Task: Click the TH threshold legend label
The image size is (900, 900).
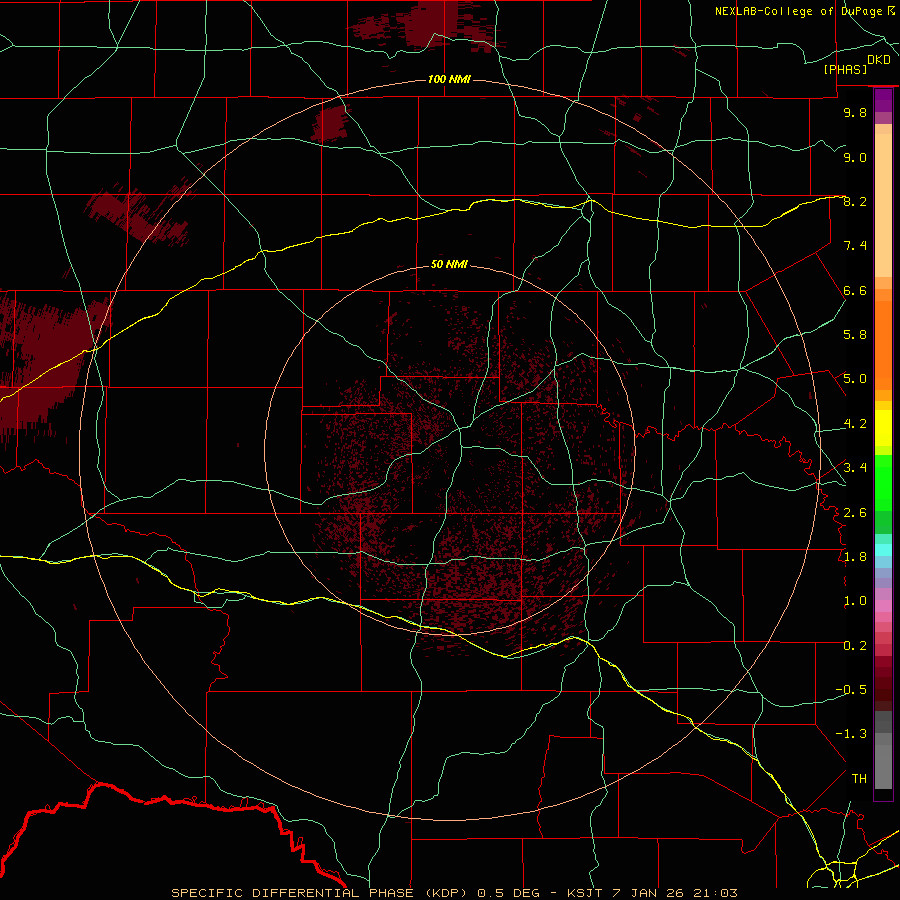Action: [859, 779]
